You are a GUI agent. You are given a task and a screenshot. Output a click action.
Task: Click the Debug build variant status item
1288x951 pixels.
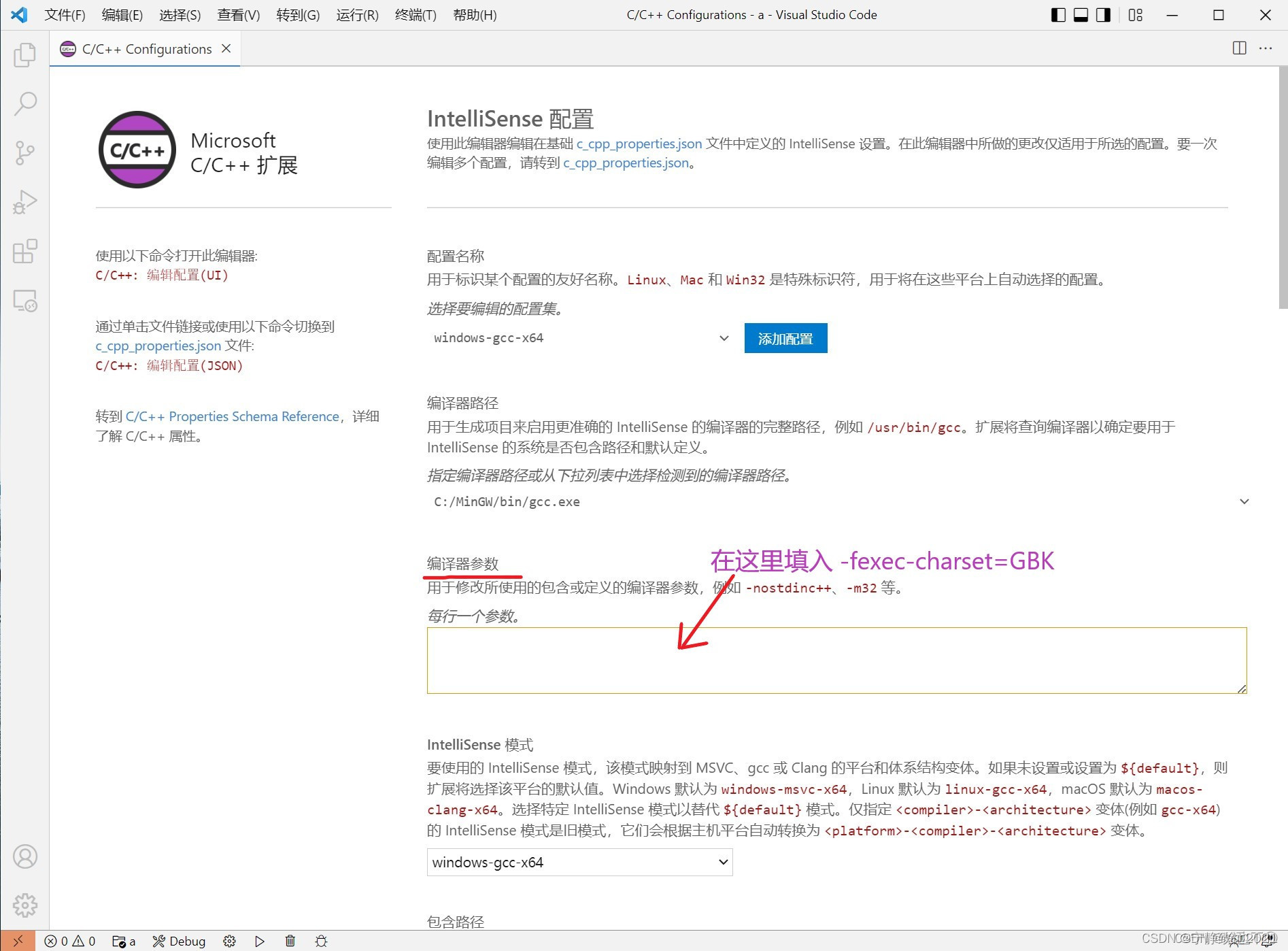click(180, 941)
